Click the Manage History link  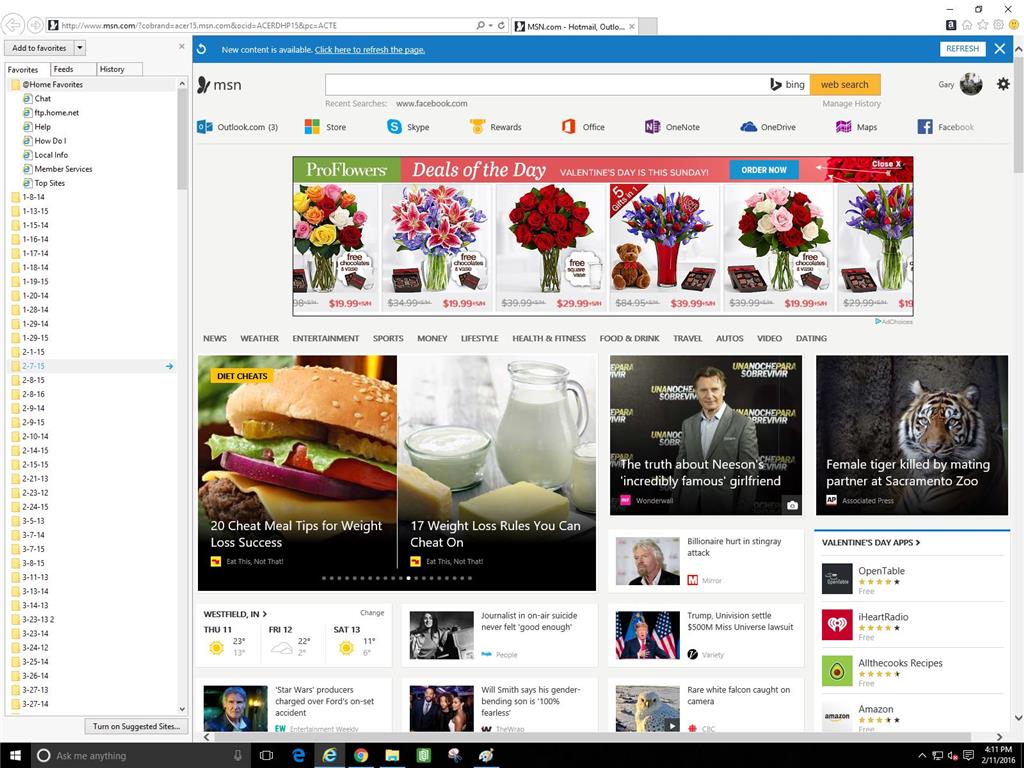pyautogui.click(x=851, y=103)
